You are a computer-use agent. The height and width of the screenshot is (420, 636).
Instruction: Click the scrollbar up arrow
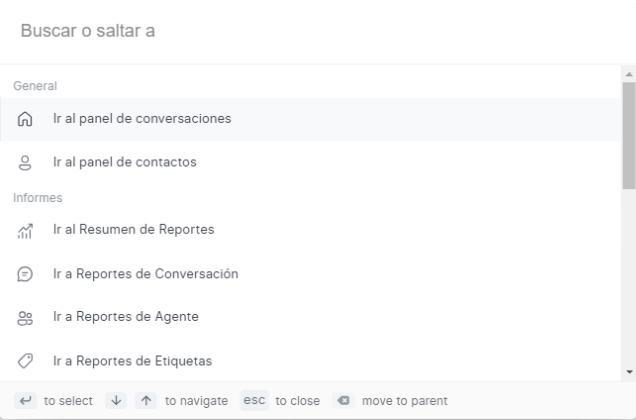click(x=628, y=74)
